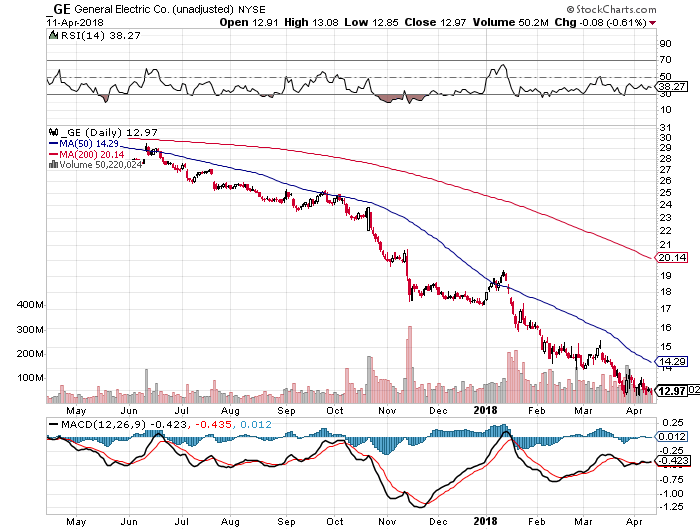Click the 200M volume axis label
This screenshot has height=530, width=700.
pyautogui.click(x=30, y=354)
